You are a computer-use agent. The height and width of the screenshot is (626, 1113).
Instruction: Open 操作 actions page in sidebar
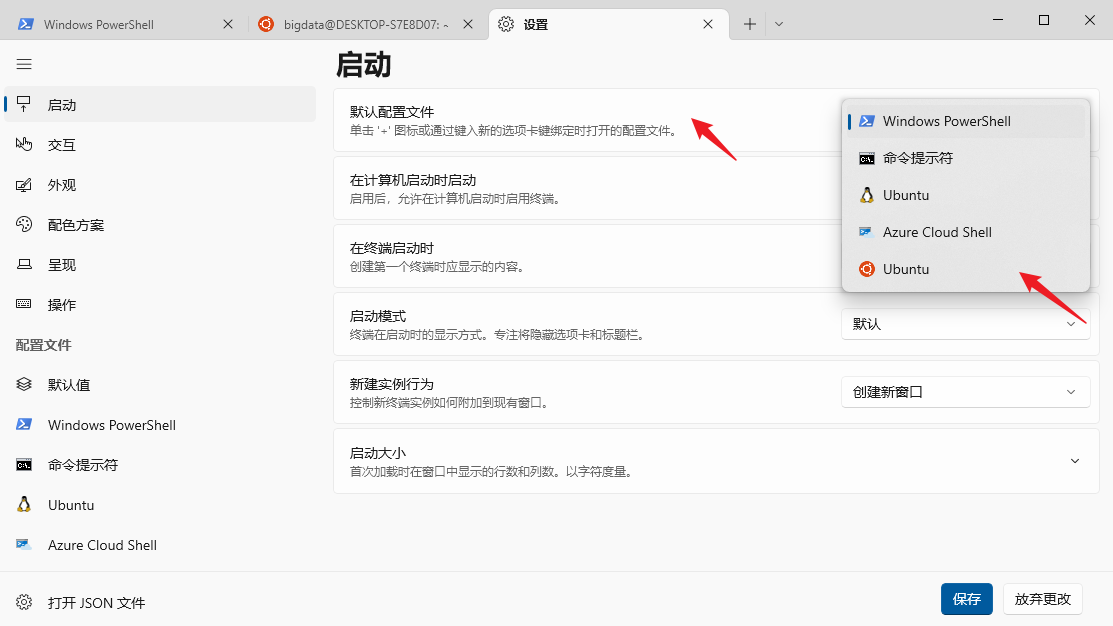click(61, 305)
